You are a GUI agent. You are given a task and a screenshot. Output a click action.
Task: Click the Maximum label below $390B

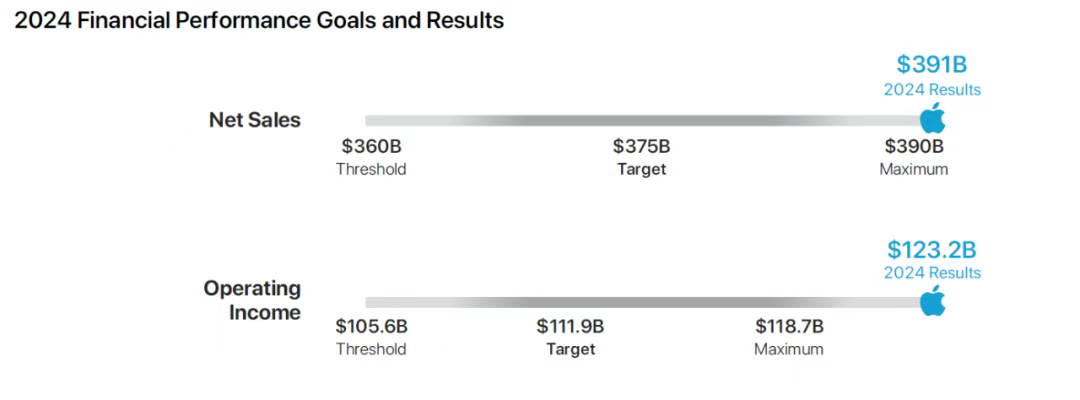point(913,169)
